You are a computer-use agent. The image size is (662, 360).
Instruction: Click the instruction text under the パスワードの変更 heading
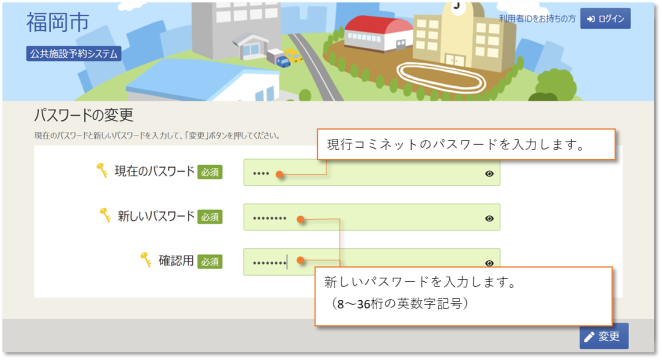157,135
